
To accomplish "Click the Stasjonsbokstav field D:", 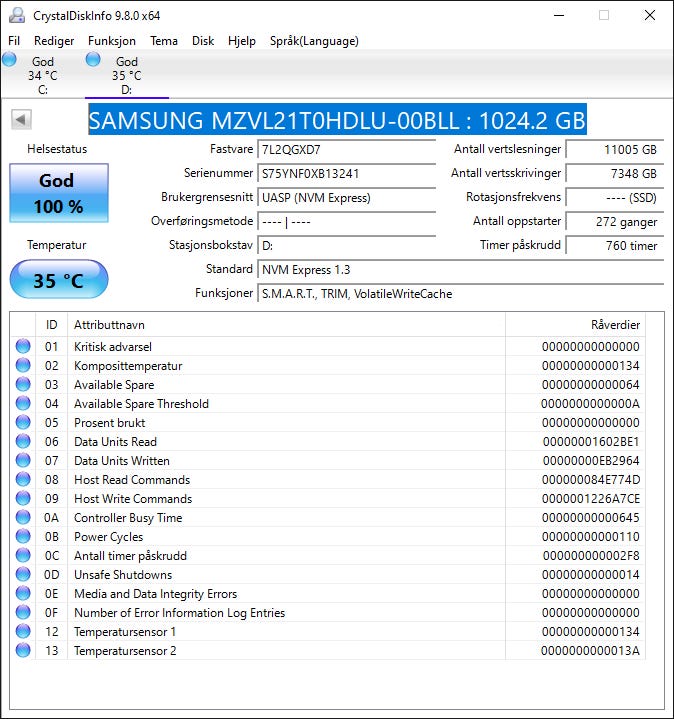I will point(346,245).
